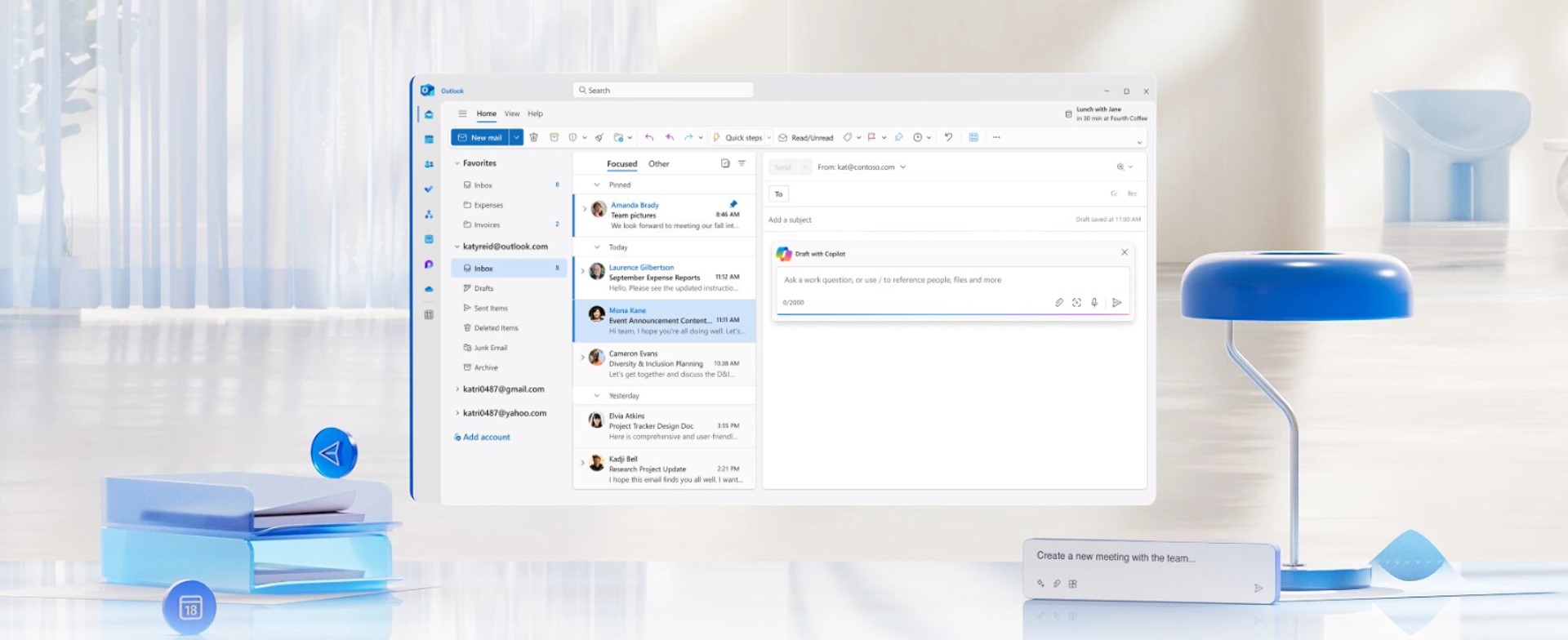Click the Report icon in ribbon
This screenshot has height=640, width=1568.
coord(572,137)
